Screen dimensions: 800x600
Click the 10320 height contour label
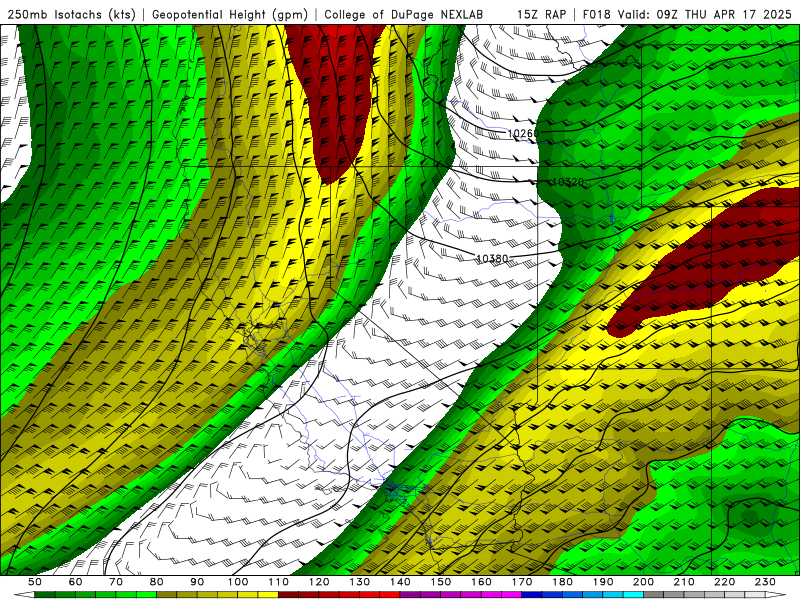point(568,182)
